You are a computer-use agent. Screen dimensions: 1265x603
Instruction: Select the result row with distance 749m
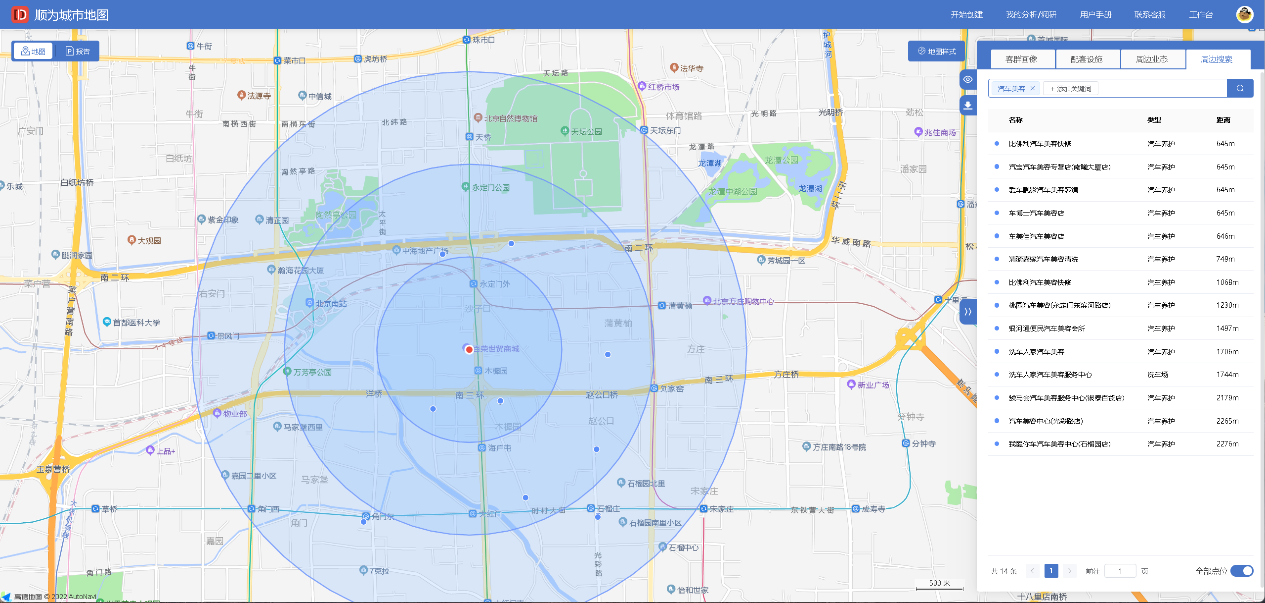point(1120,258)
